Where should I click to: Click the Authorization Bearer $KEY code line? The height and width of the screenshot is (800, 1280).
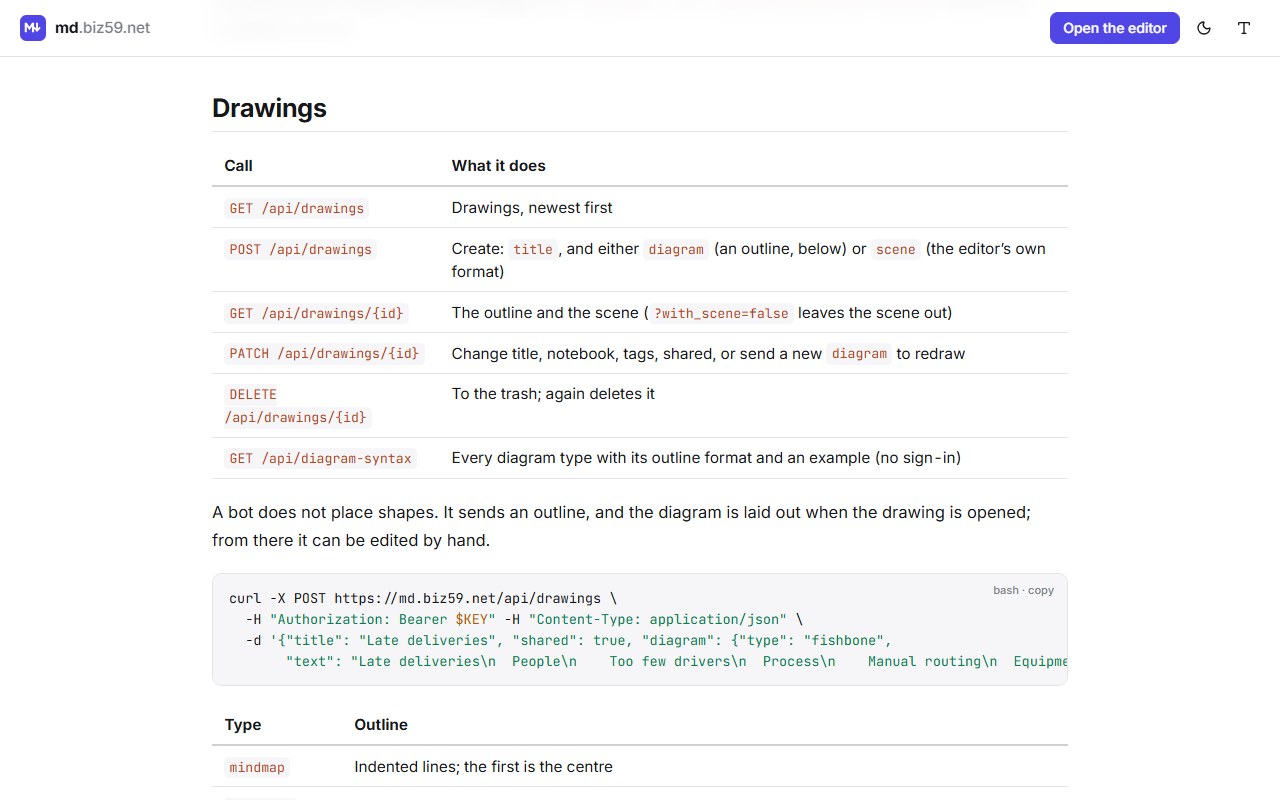click(x=525, y=619)
